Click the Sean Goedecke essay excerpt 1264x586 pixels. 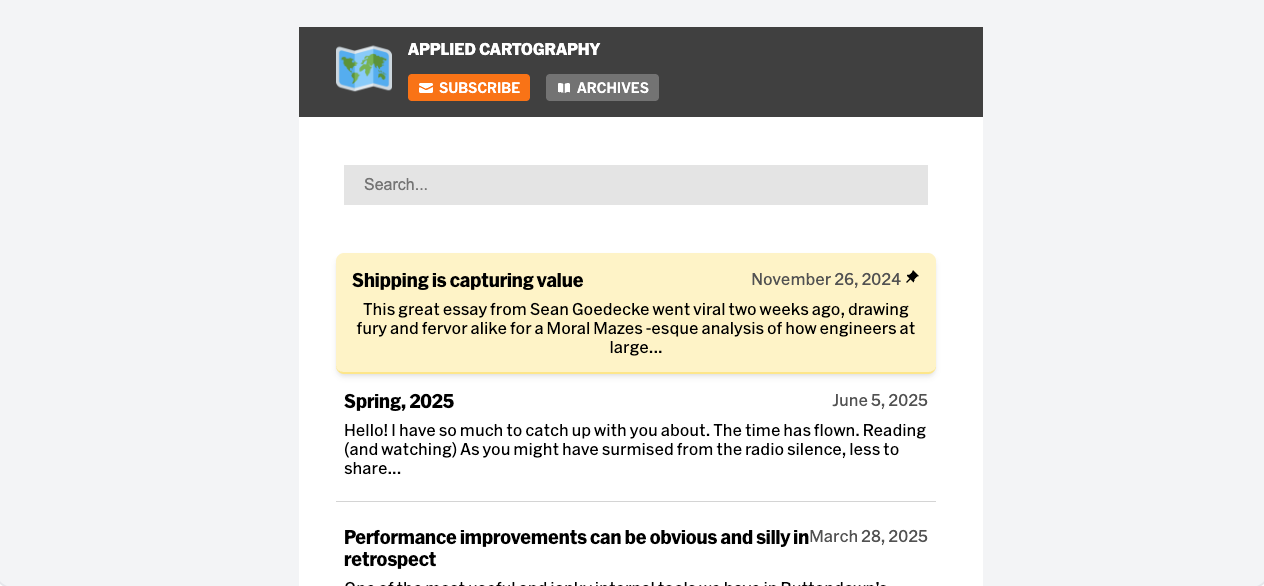[636, 328]
